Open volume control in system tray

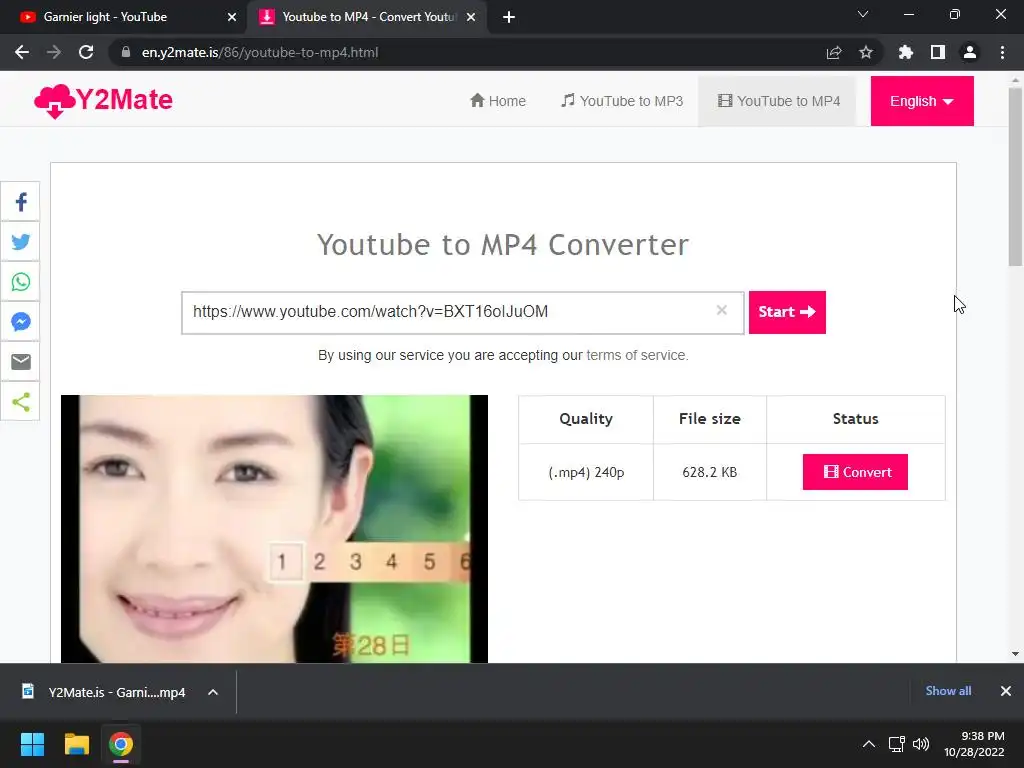[x=921, y=744]
